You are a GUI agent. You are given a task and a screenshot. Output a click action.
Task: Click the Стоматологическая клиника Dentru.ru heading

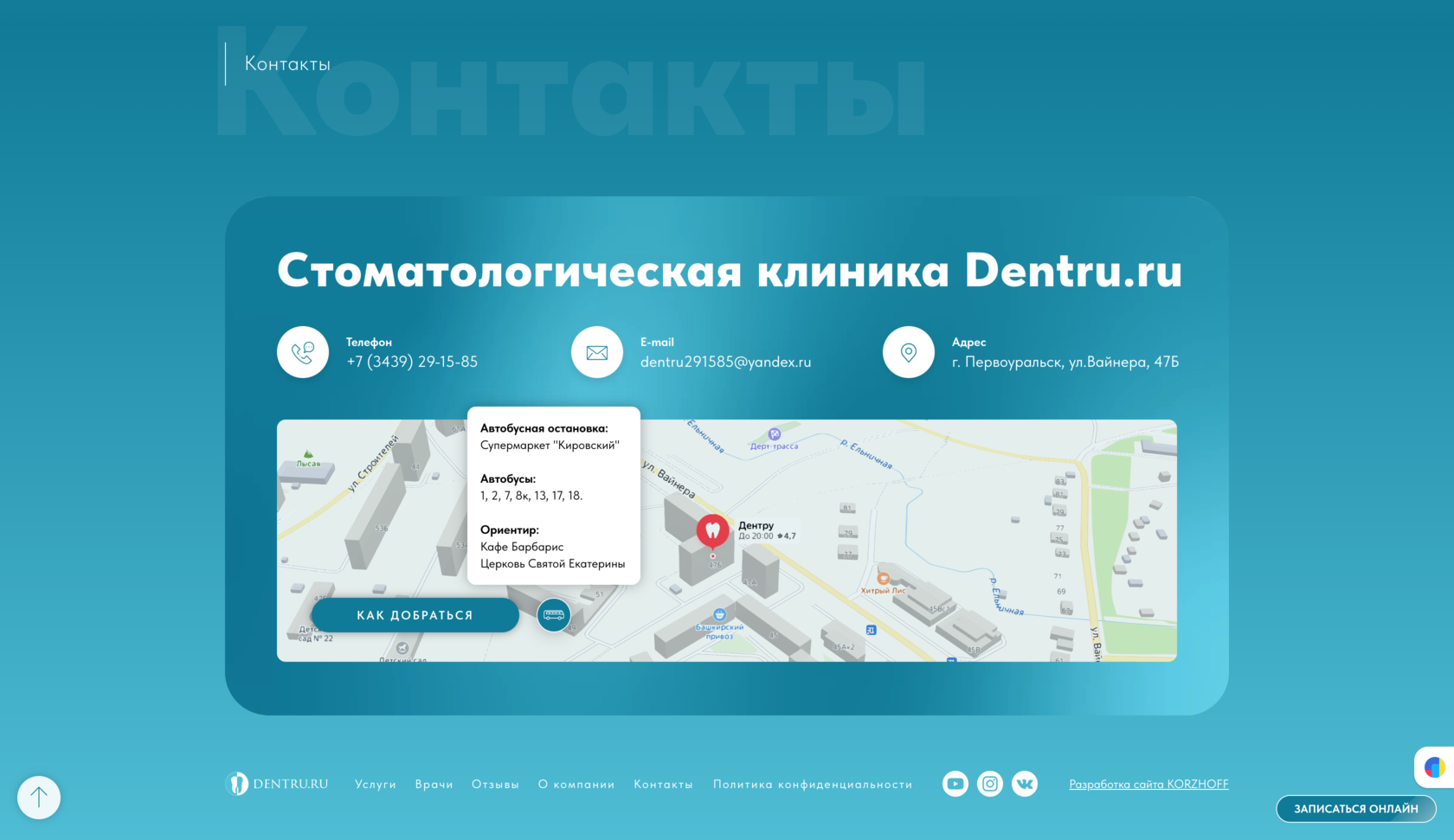pos(730,270)
